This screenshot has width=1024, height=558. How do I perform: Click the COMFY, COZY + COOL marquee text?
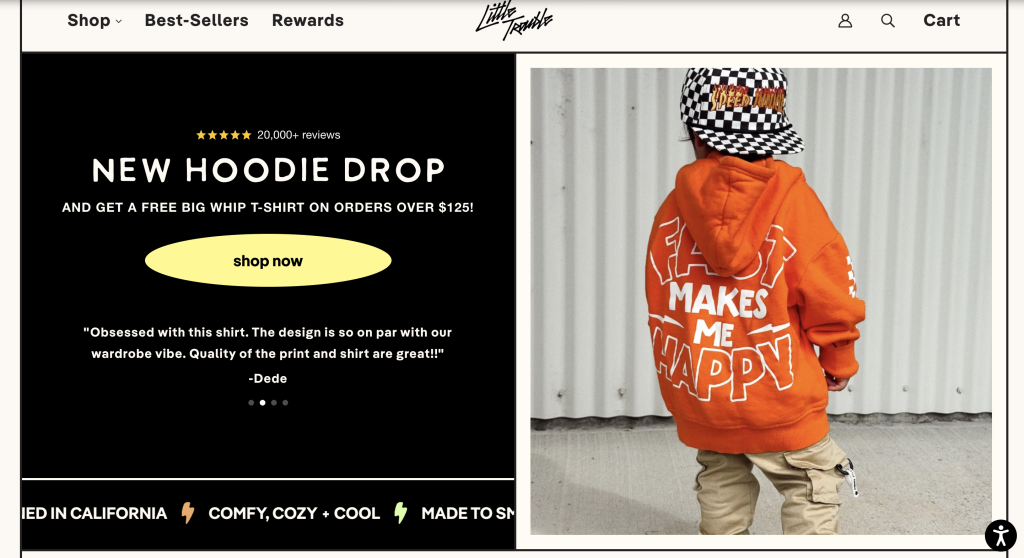tap(294, 514)
